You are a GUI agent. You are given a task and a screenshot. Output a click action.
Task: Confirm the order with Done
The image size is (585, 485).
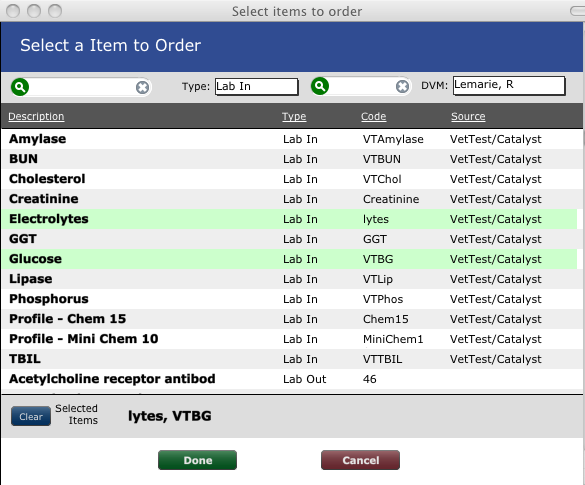(197, 460)
